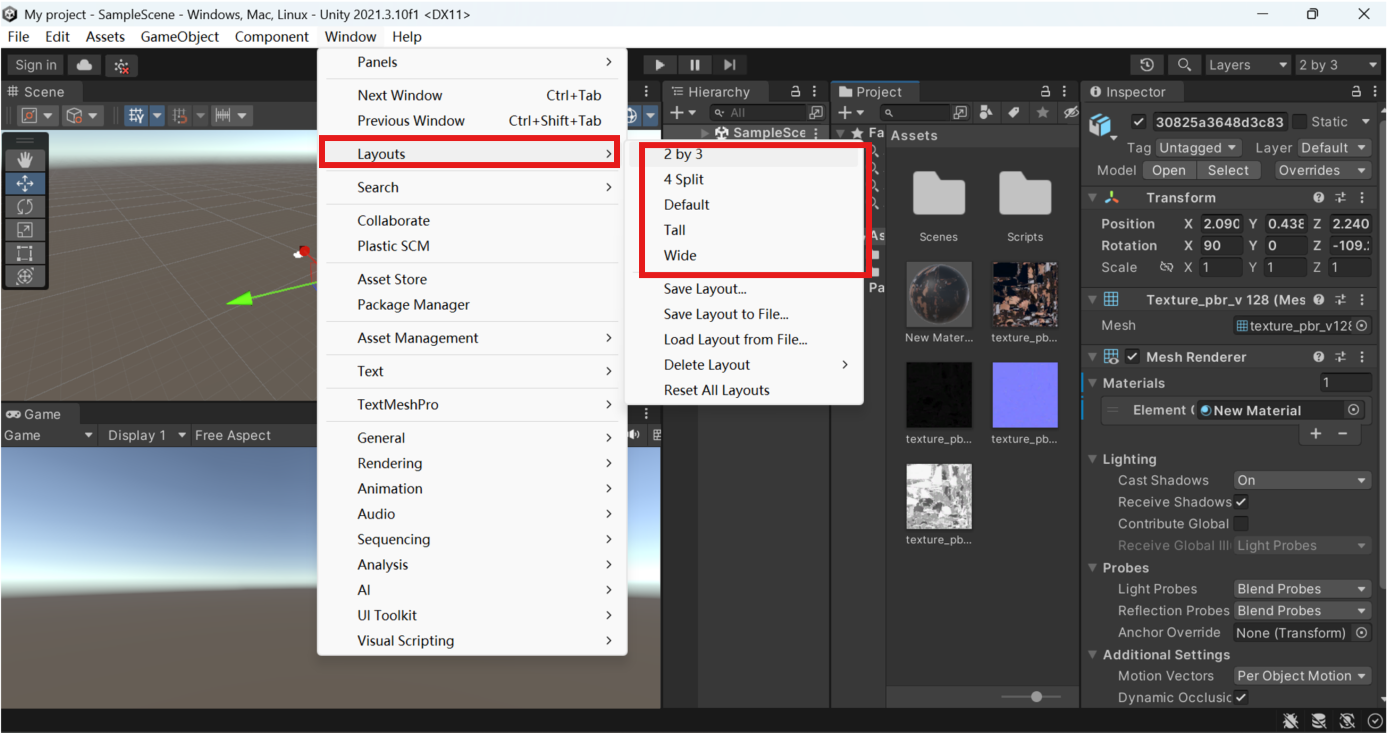The height and width of the screenshot is (733, 1387).
Task: Lock the Hierarchy panel
Action: (x=796, y=92)
